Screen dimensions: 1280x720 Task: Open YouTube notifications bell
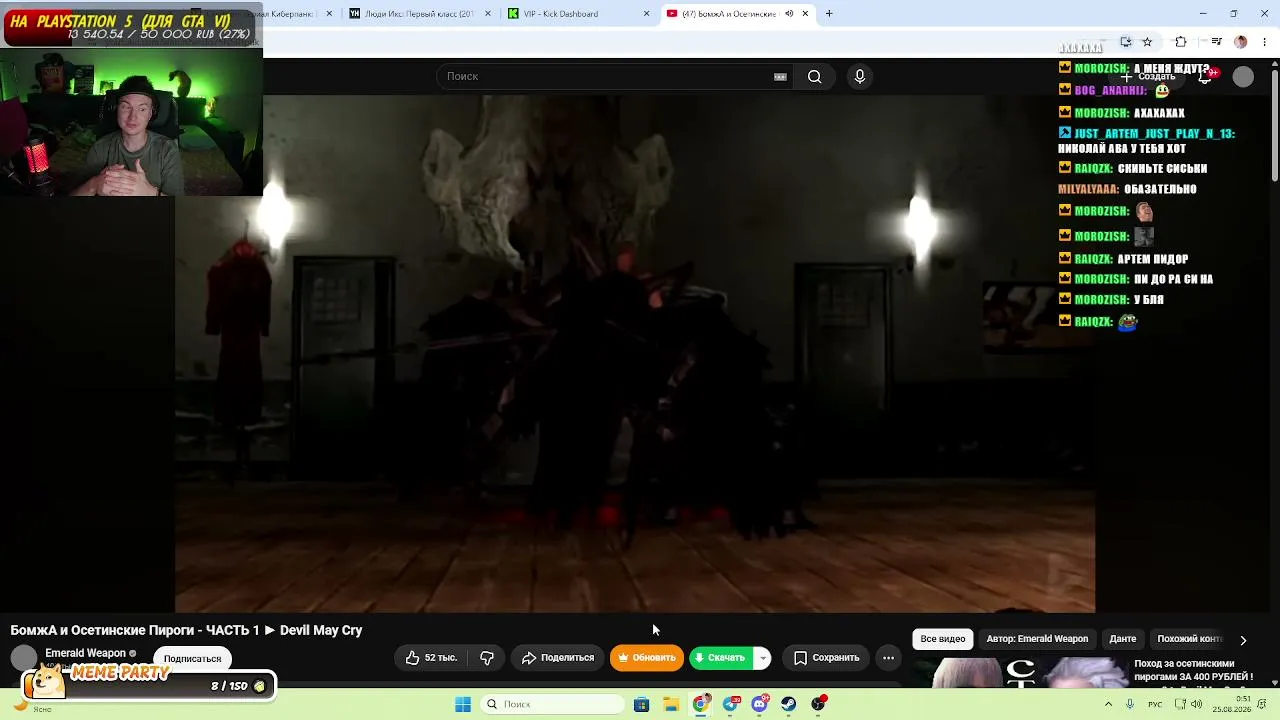pyautogui.click(x=1205, y=77)
